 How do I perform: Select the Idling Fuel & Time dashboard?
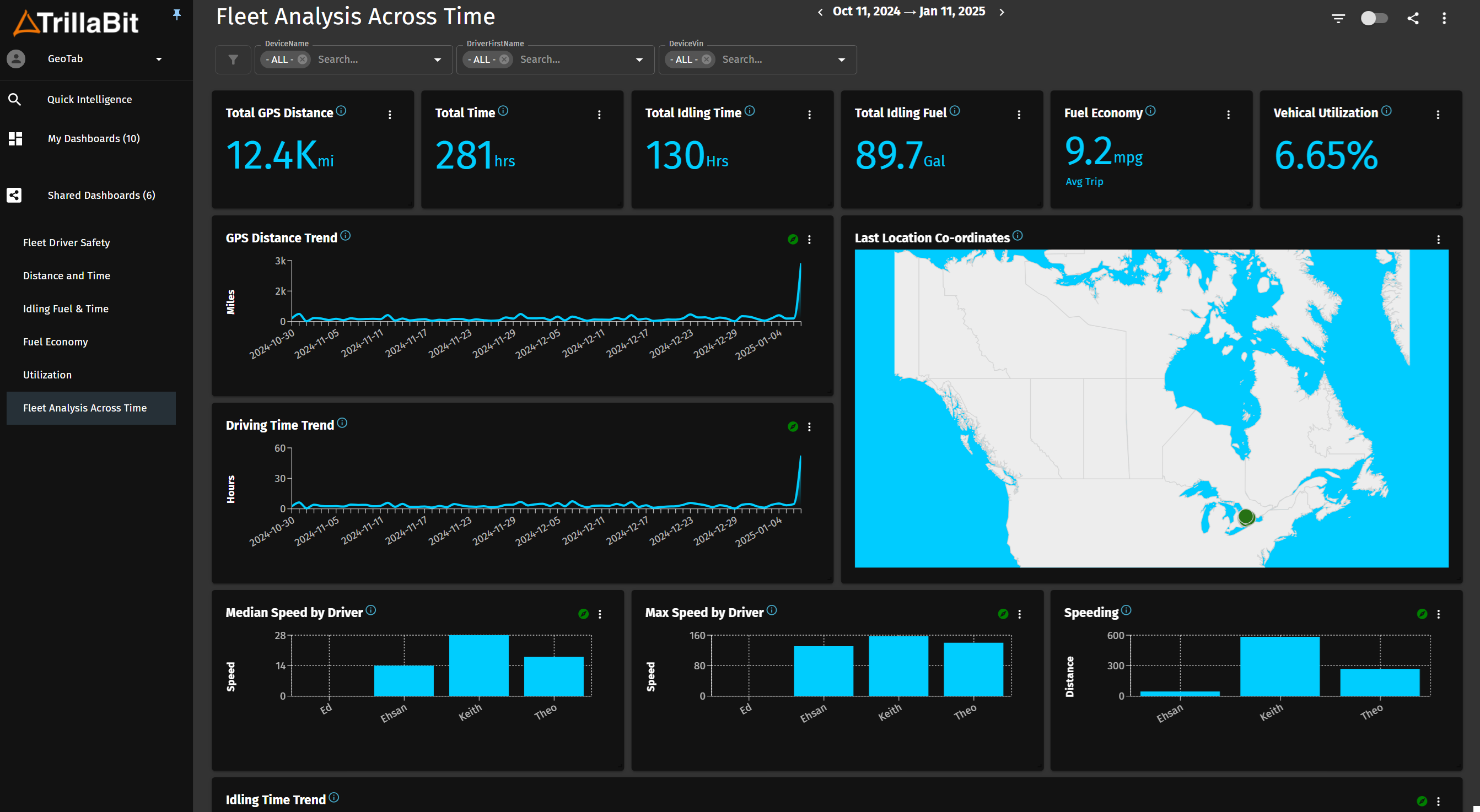click(66, 308)
